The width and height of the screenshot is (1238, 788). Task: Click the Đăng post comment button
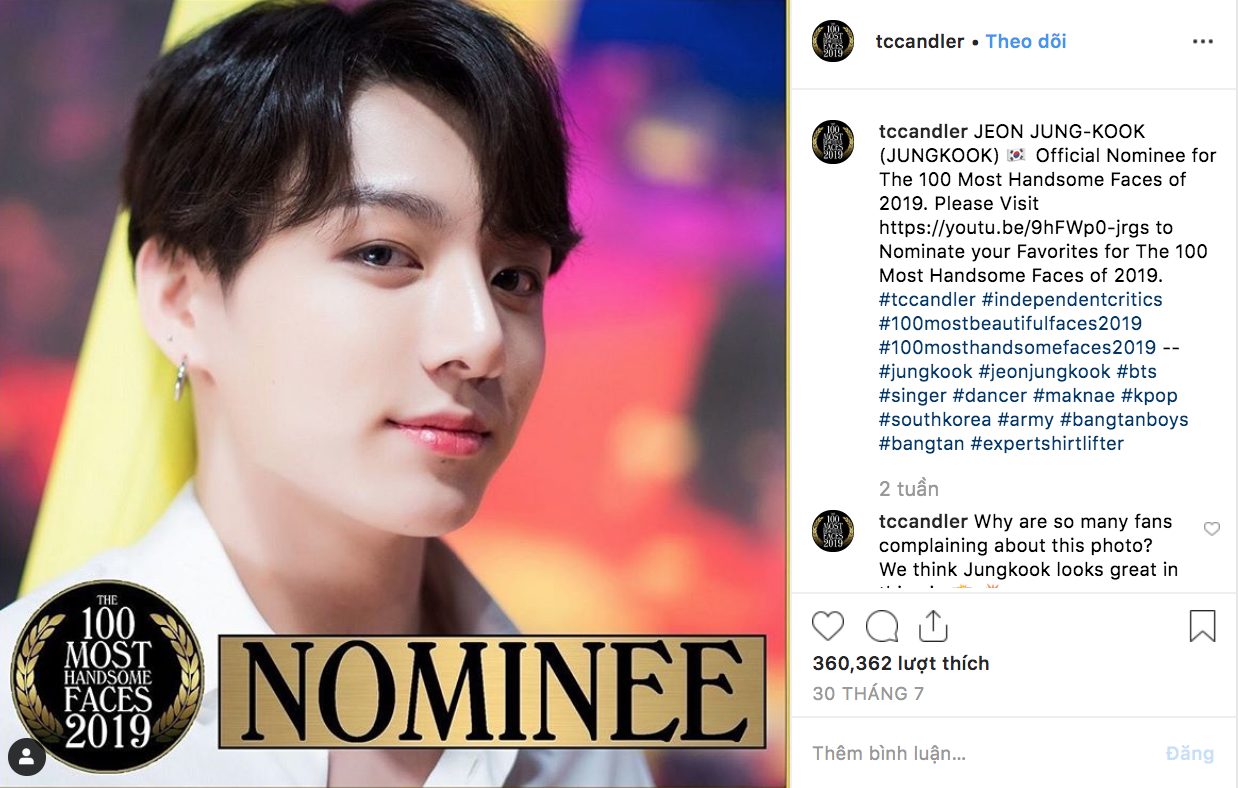click(x=1190, y=753)
